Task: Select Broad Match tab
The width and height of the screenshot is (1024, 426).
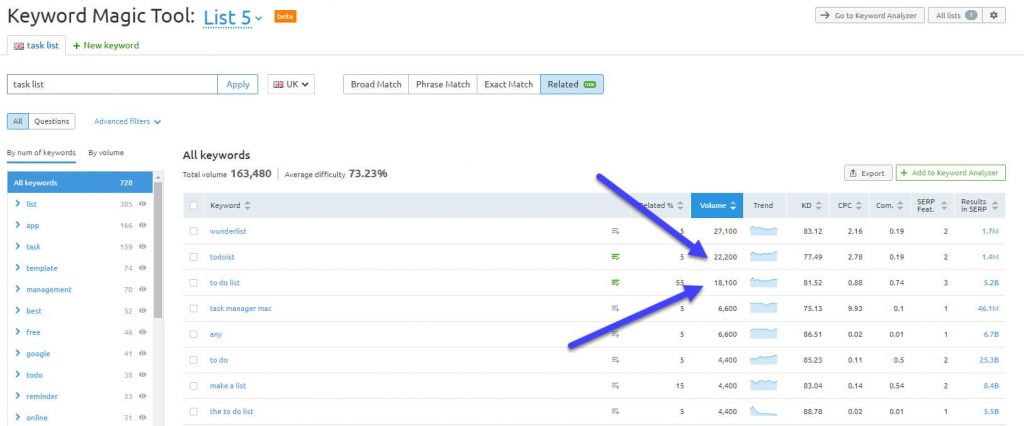Action: coord(376,84)
